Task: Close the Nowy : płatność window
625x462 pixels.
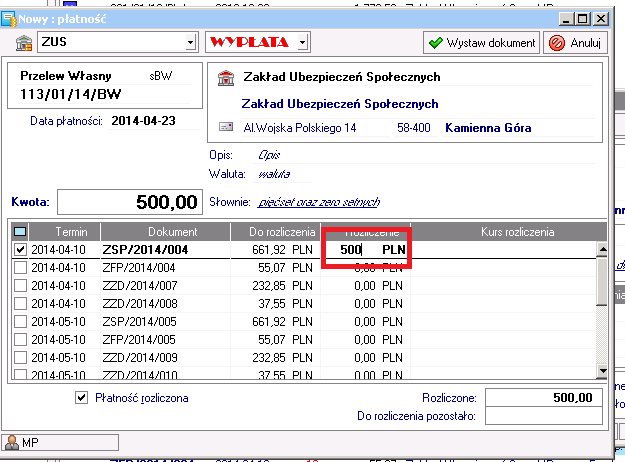Action: pyautogui.click(x=601, y=19)
